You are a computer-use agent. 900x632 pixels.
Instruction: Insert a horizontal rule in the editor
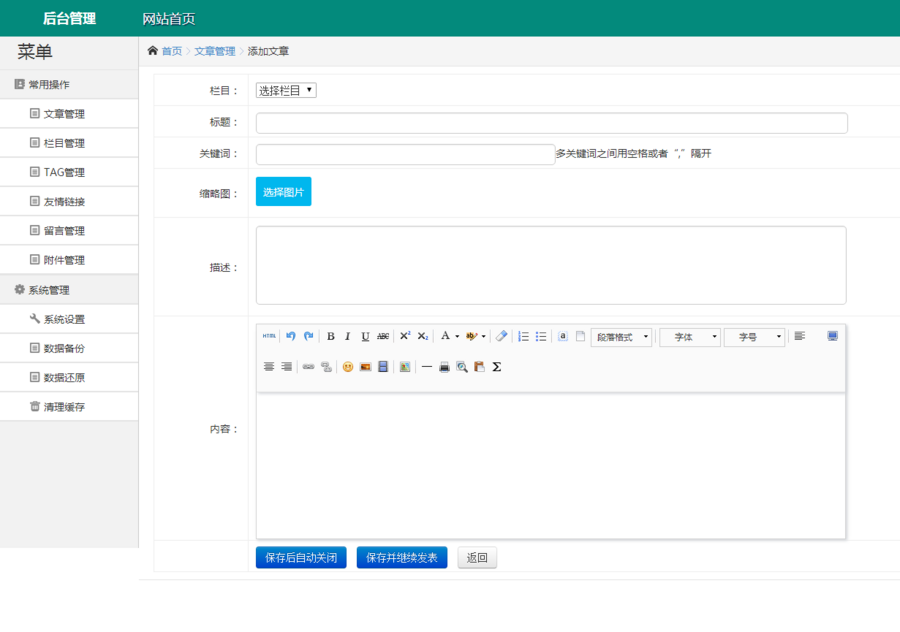(425, 365)
